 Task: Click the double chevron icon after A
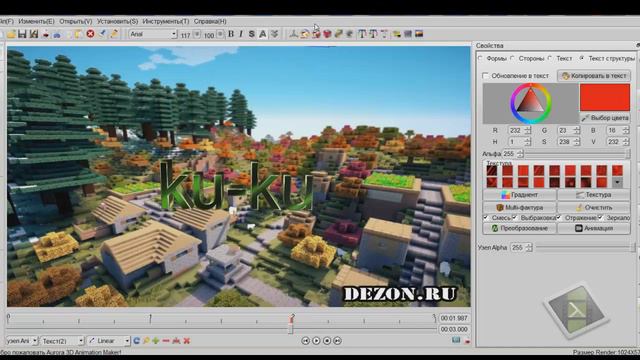coord(274,34)
